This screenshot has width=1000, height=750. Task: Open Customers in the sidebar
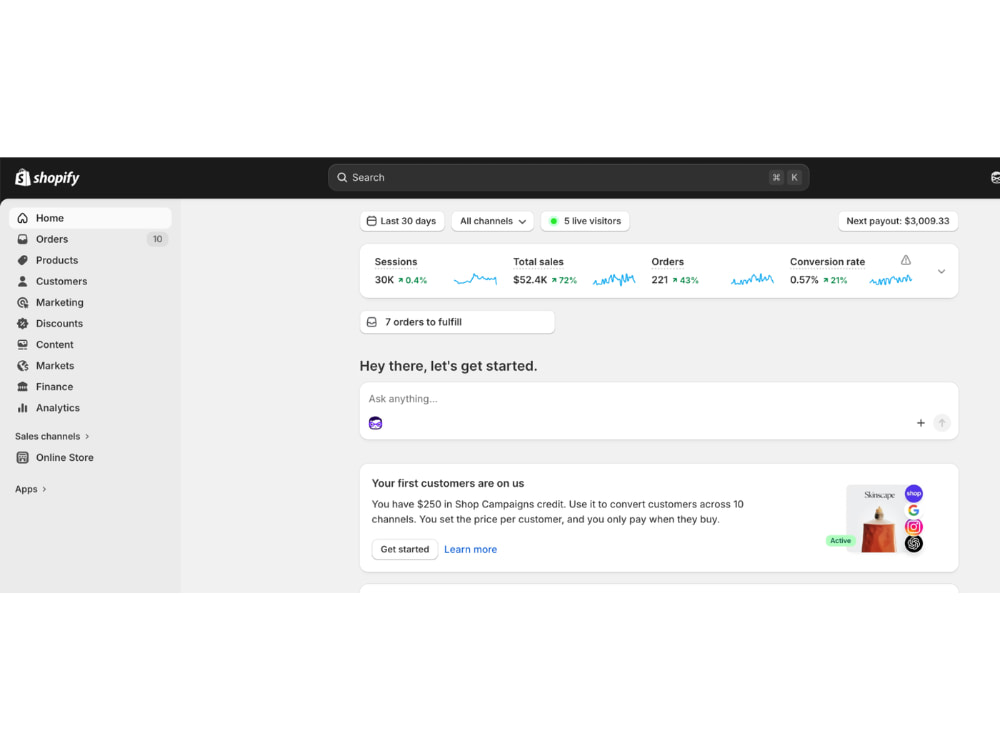click(x=91, y=281)
